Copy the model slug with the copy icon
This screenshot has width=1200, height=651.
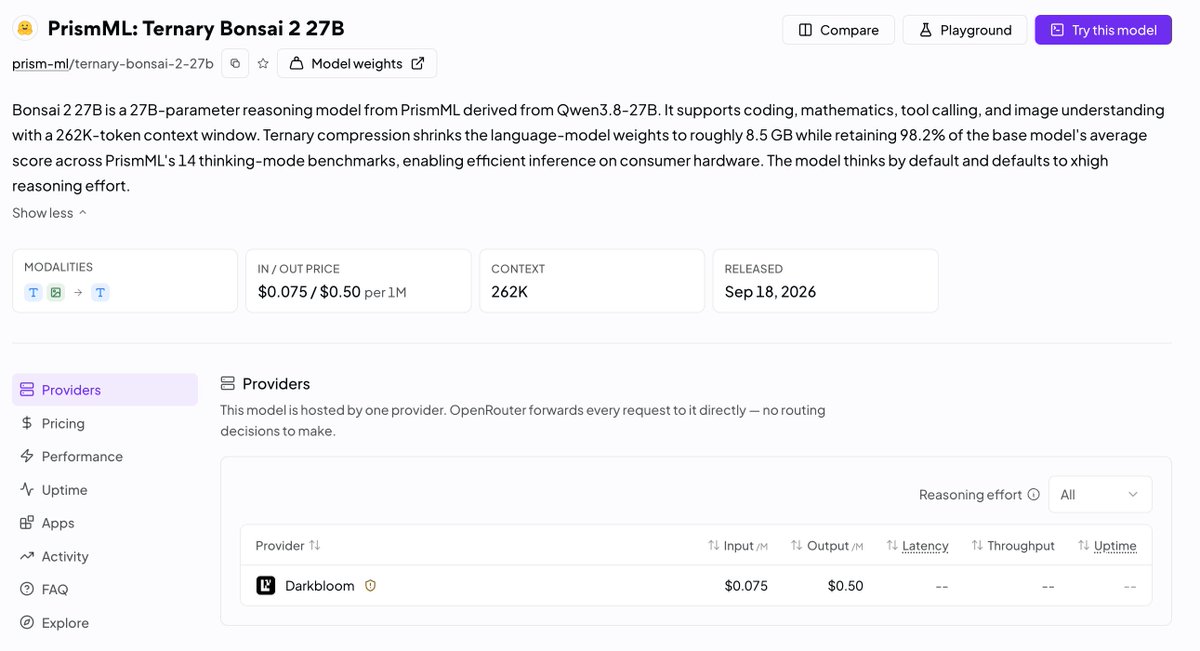coord(235,63)
